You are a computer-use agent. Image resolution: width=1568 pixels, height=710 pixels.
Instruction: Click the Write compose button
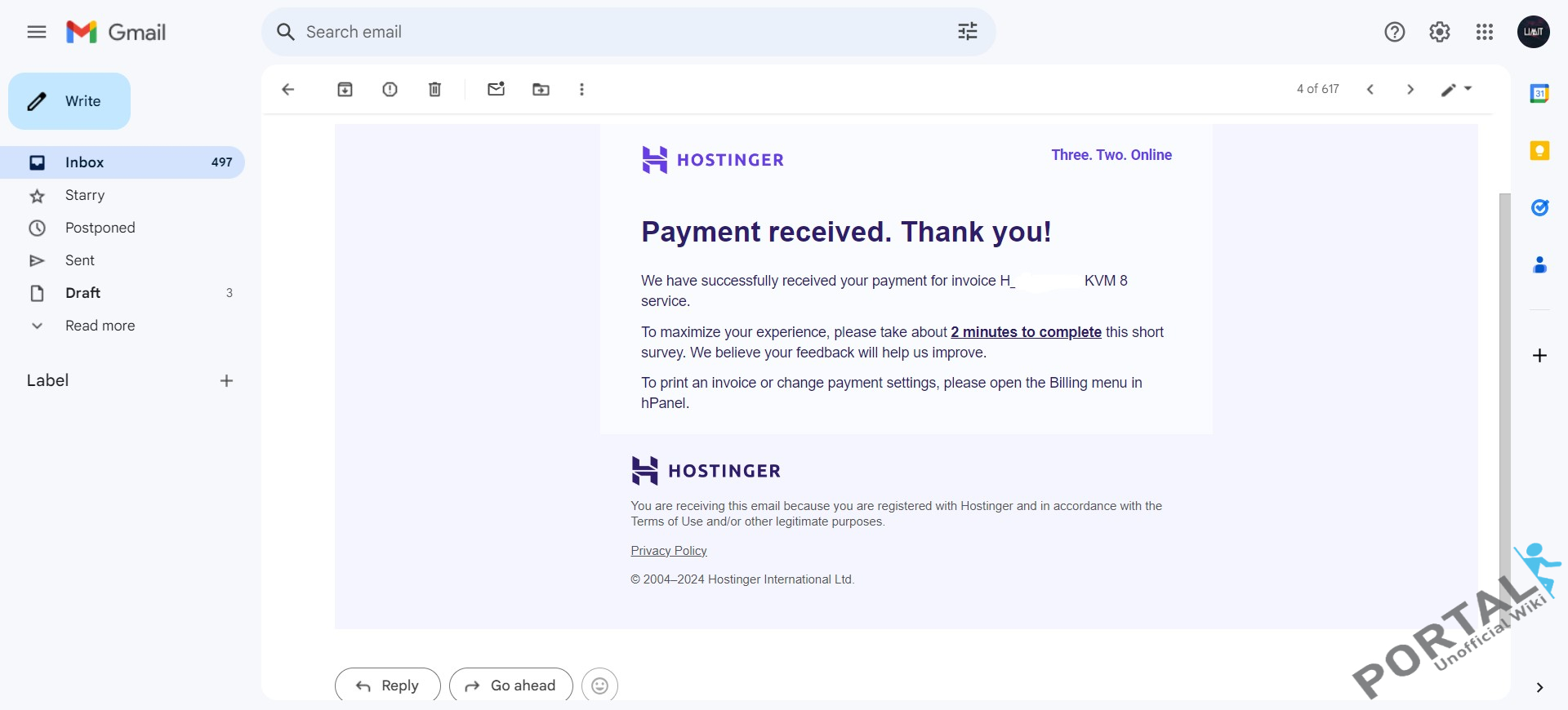click(x=69, y=101)
